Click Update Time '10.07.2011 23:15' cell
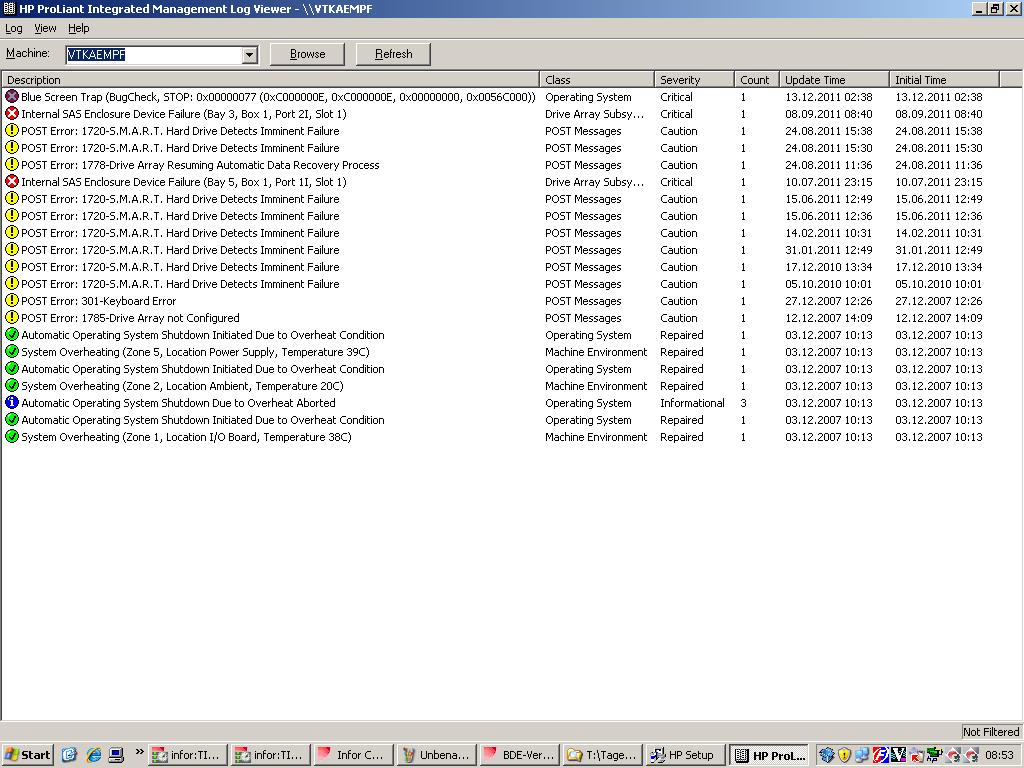This screenshot has width=1024, height=768. coord(829,182)
